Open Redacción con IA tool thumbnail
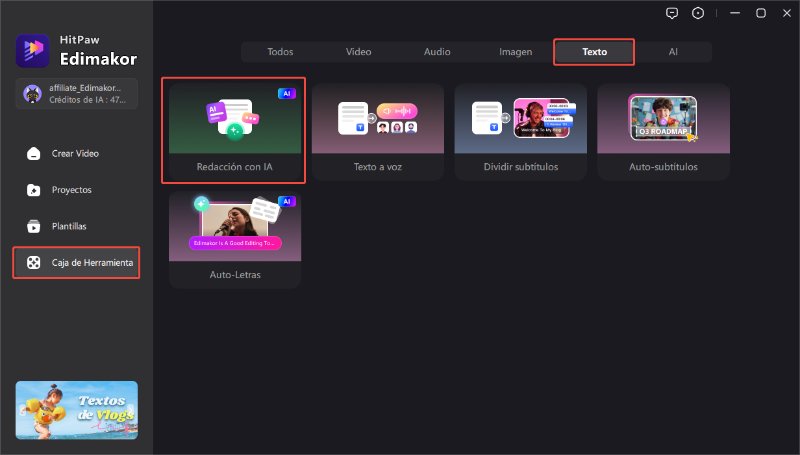 click(235, 119)
